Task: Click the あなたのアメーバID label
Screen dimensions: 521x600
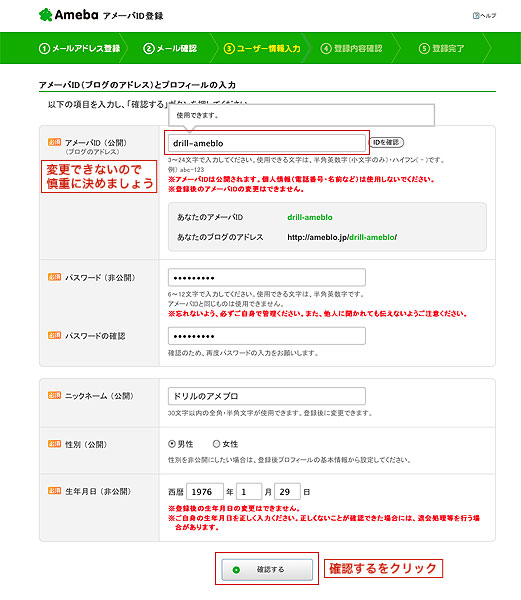Action: pos(210,217)
